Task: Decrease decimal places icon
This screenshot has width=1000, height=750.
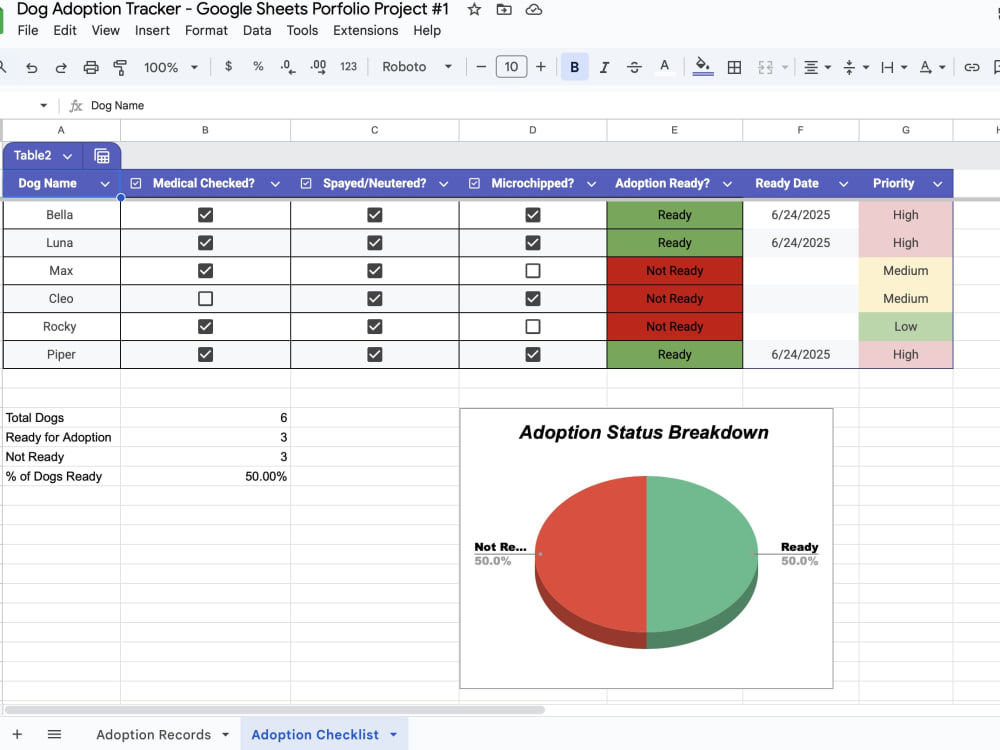Action: 288,67
